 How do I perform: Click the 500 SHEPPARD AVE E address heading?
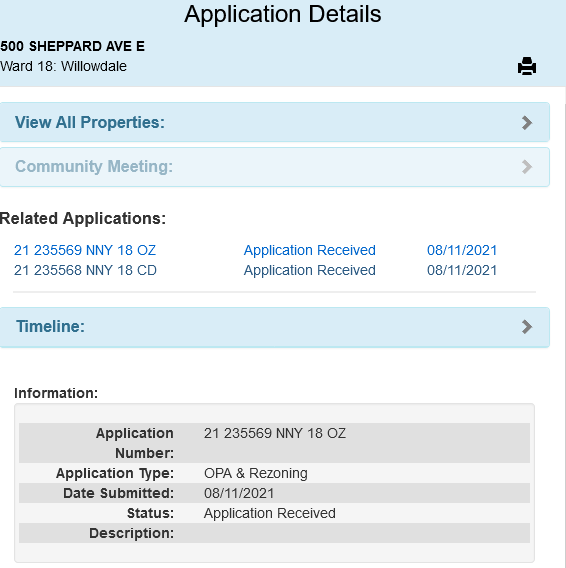pos(72,46)
